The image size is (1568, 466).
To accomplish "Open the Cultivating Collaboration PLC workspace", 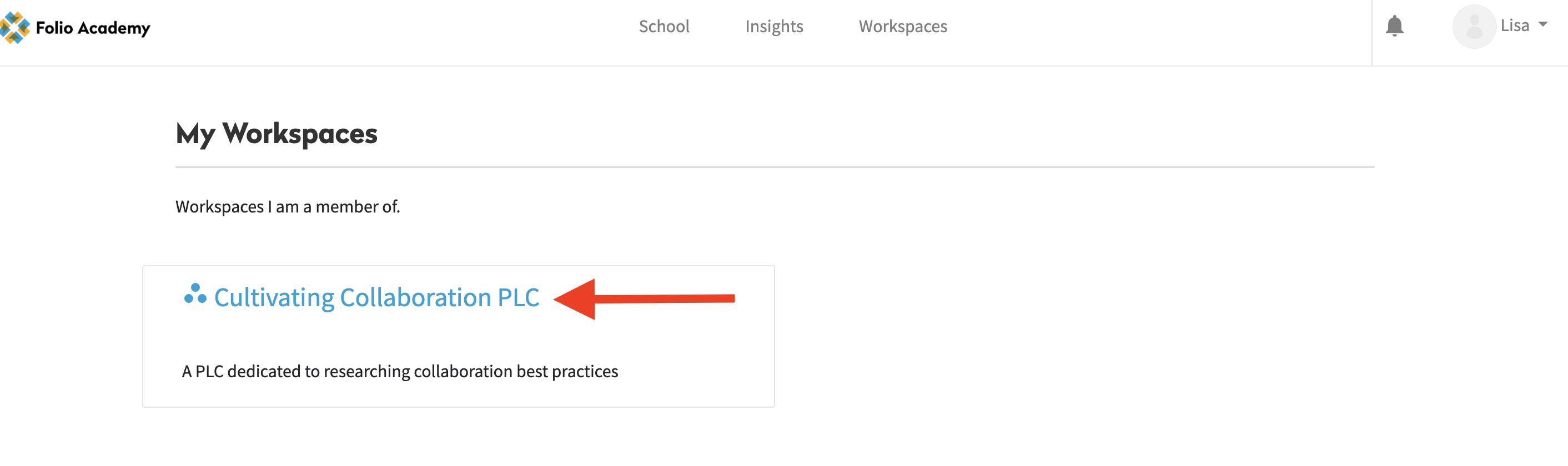I will pos(376,297).
